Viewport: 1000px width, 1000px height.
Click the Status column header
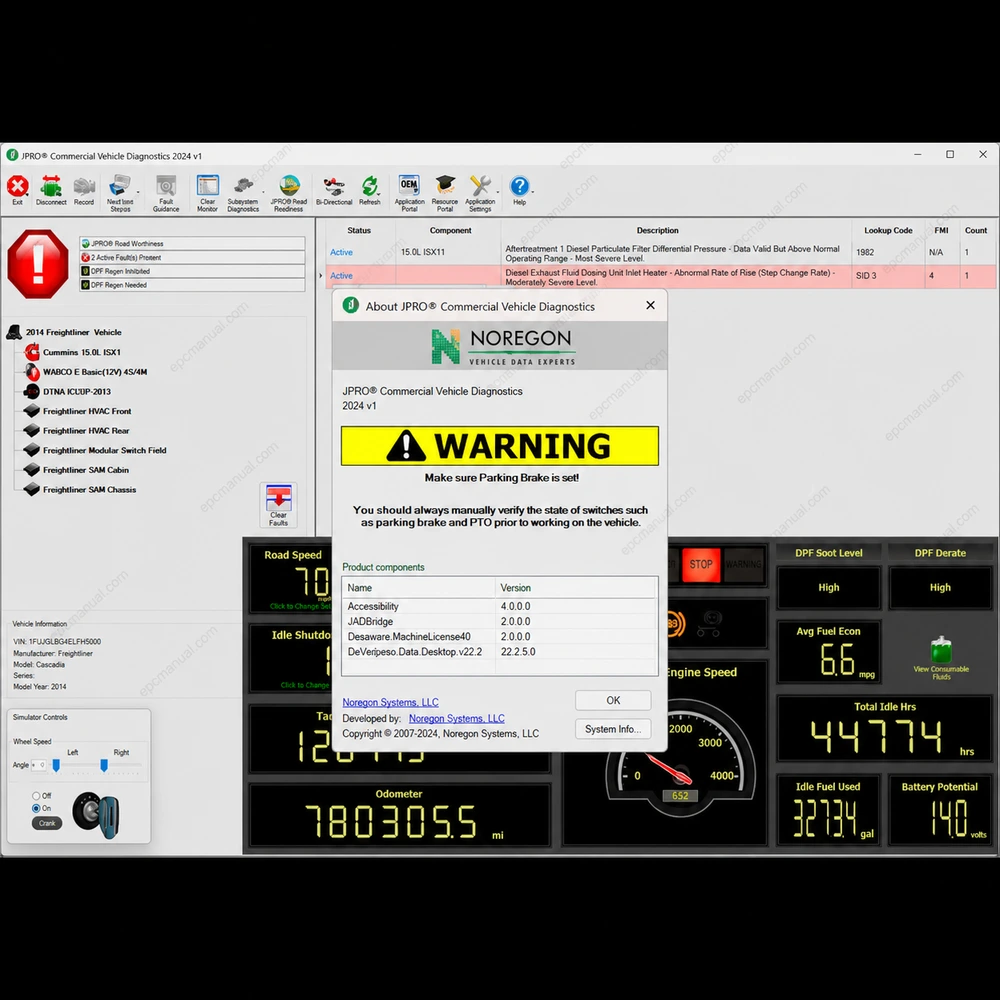click(359, 230)
